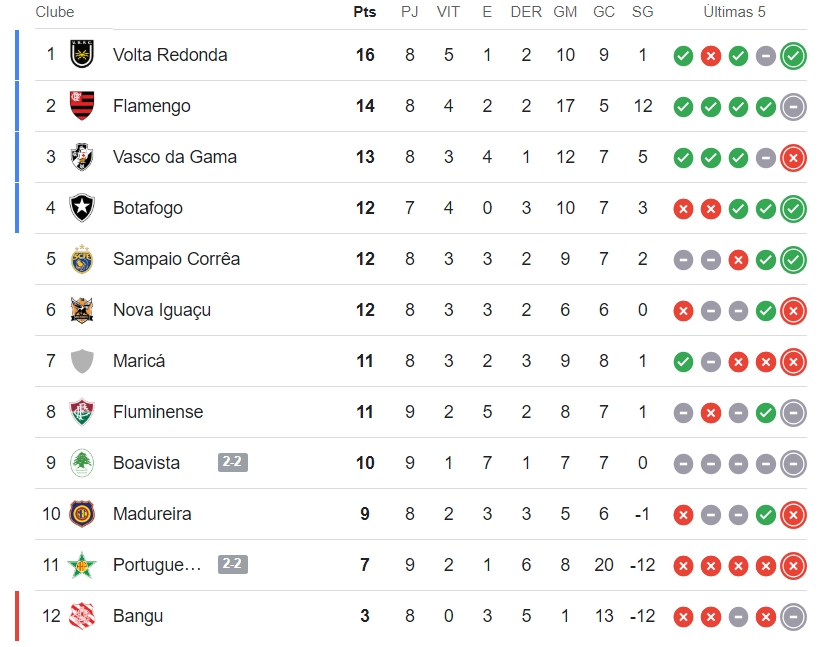Open Vasco da Gama's latest loss result icon
Image resolution: width=824 pixels, height=647 pixels.
793,157
